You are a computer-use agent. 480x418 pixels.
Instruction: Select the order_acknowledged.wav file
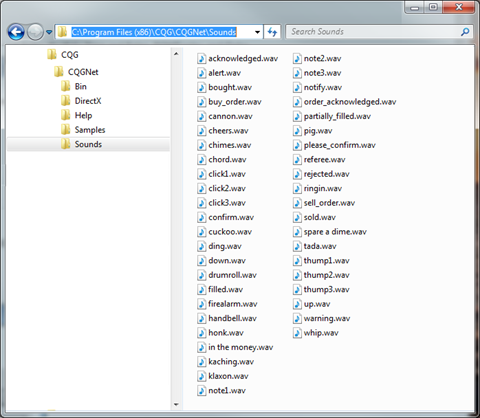coord(345,102)
